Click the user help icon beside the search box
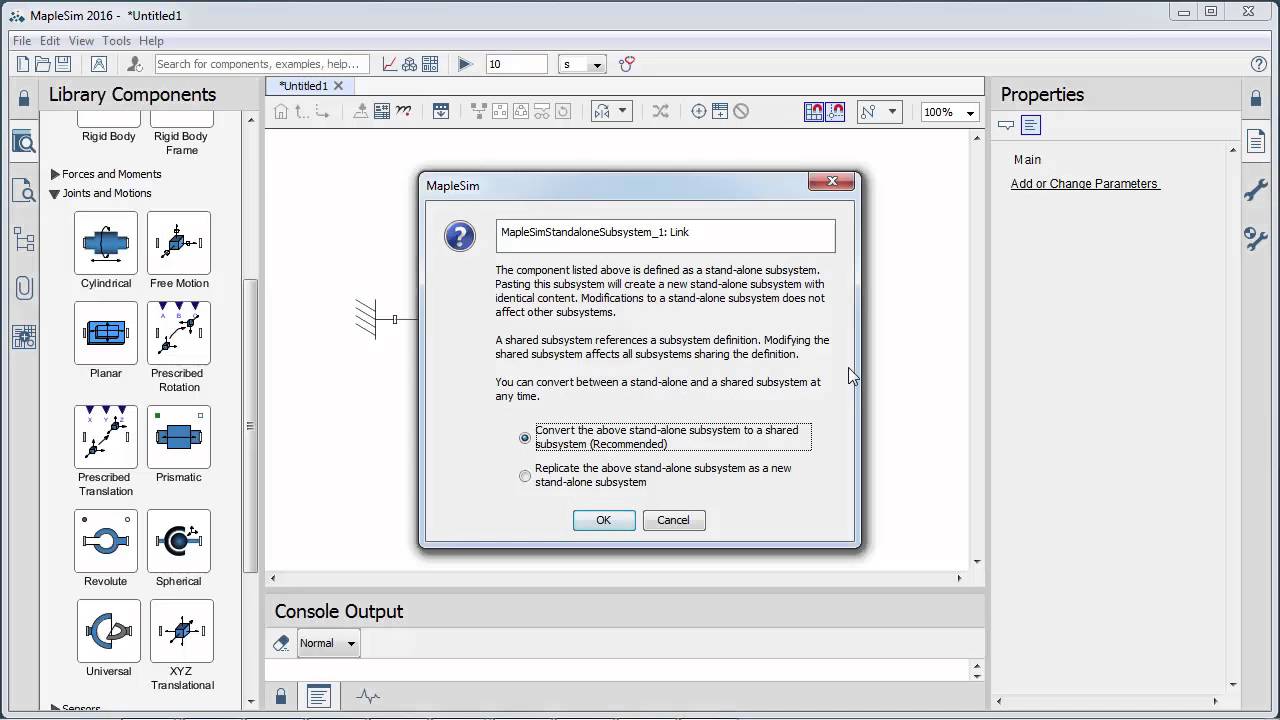 [135, 64]
